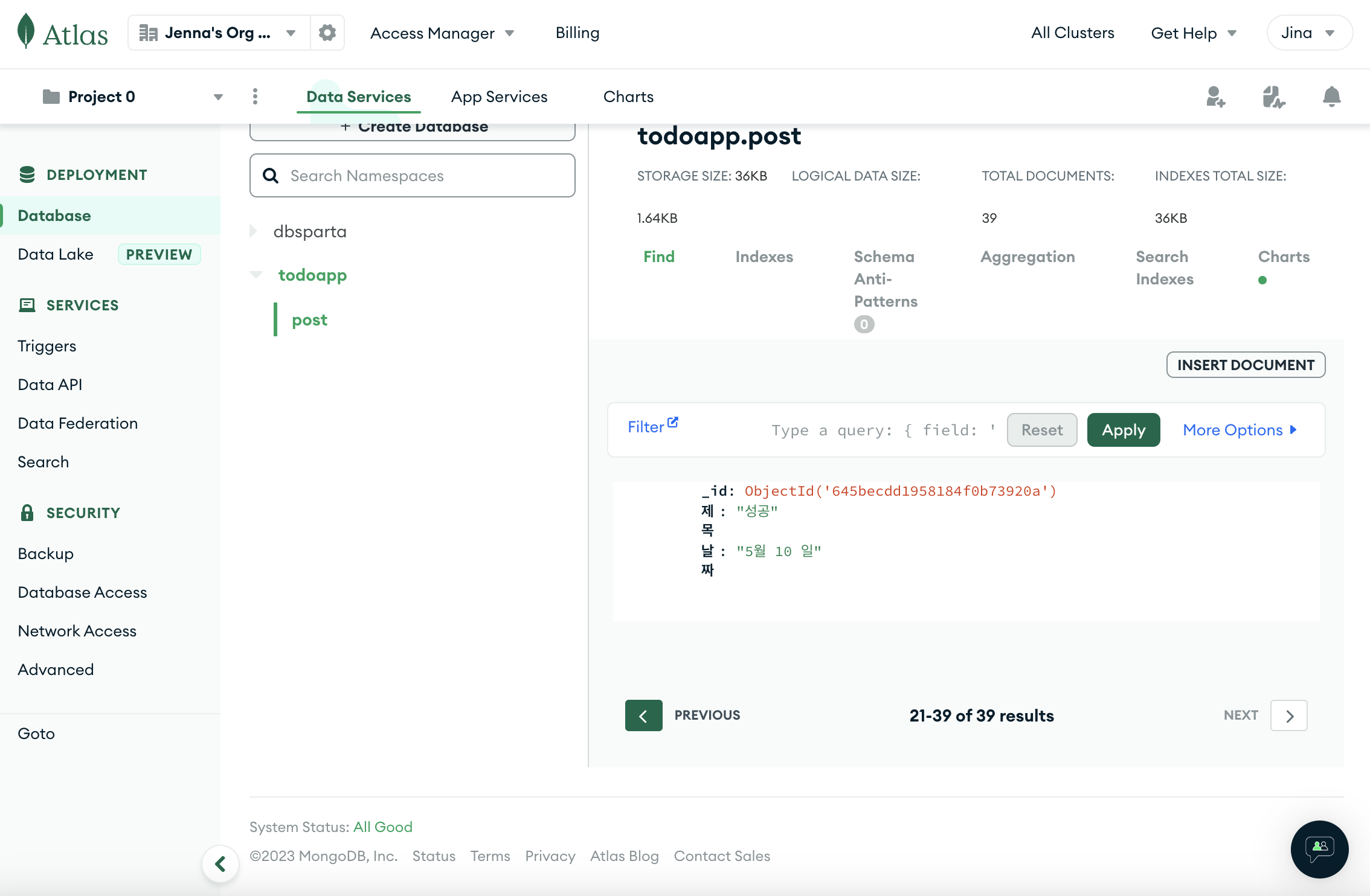Open Backup in the sidebar
Image resolution: width=1370 pixels, height=896 pixels.
(x=46, y=554)
